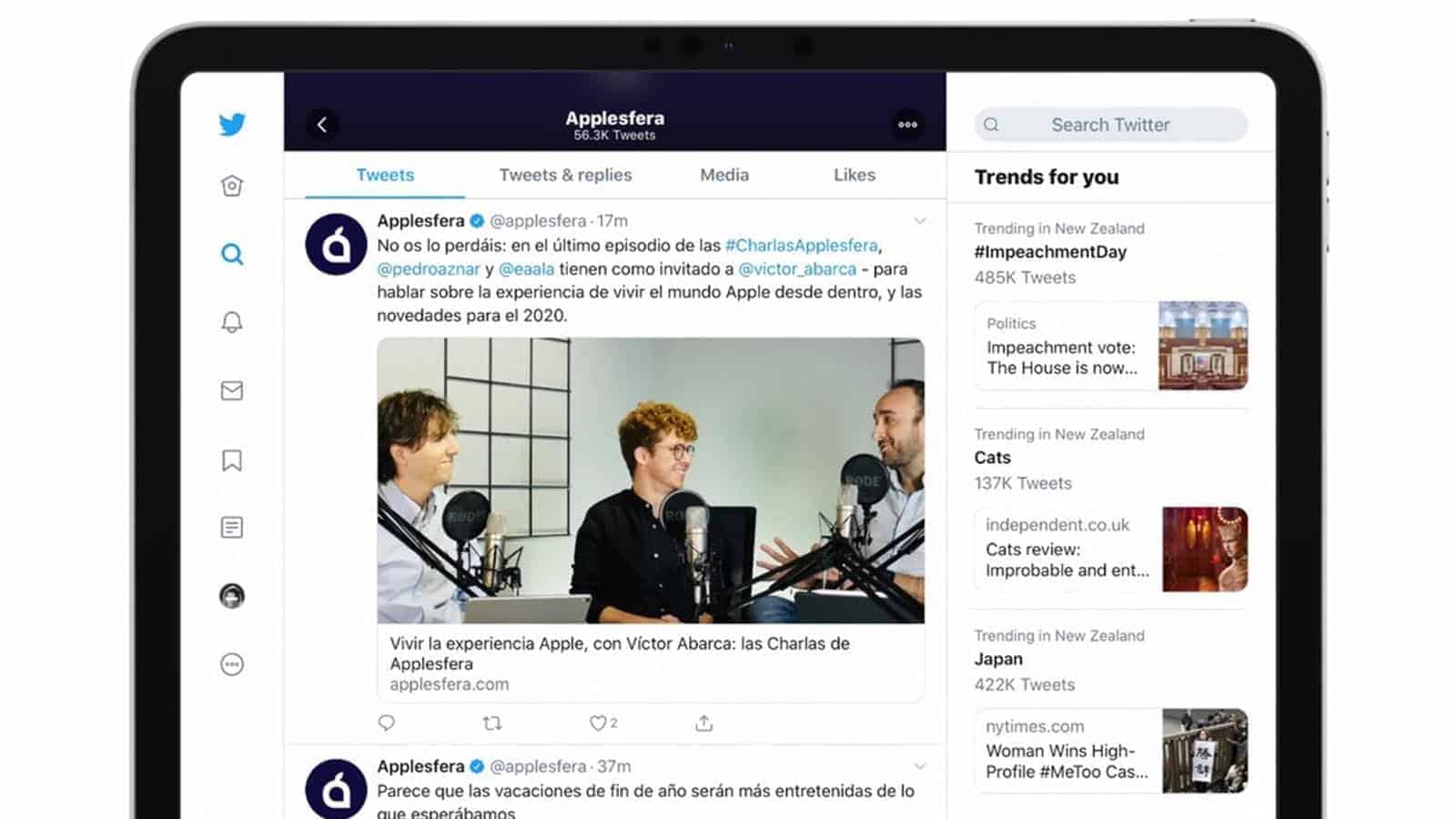1456x819 pixels.
Task: Open profile overflow three-dots menu
Action: (907, 125)
